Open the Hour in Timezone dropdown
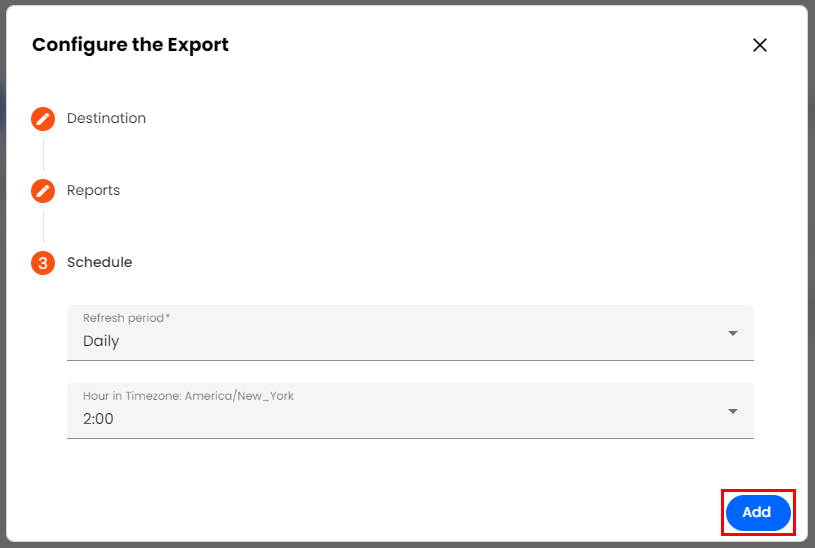The image size is (815, 548). (410, 411)
